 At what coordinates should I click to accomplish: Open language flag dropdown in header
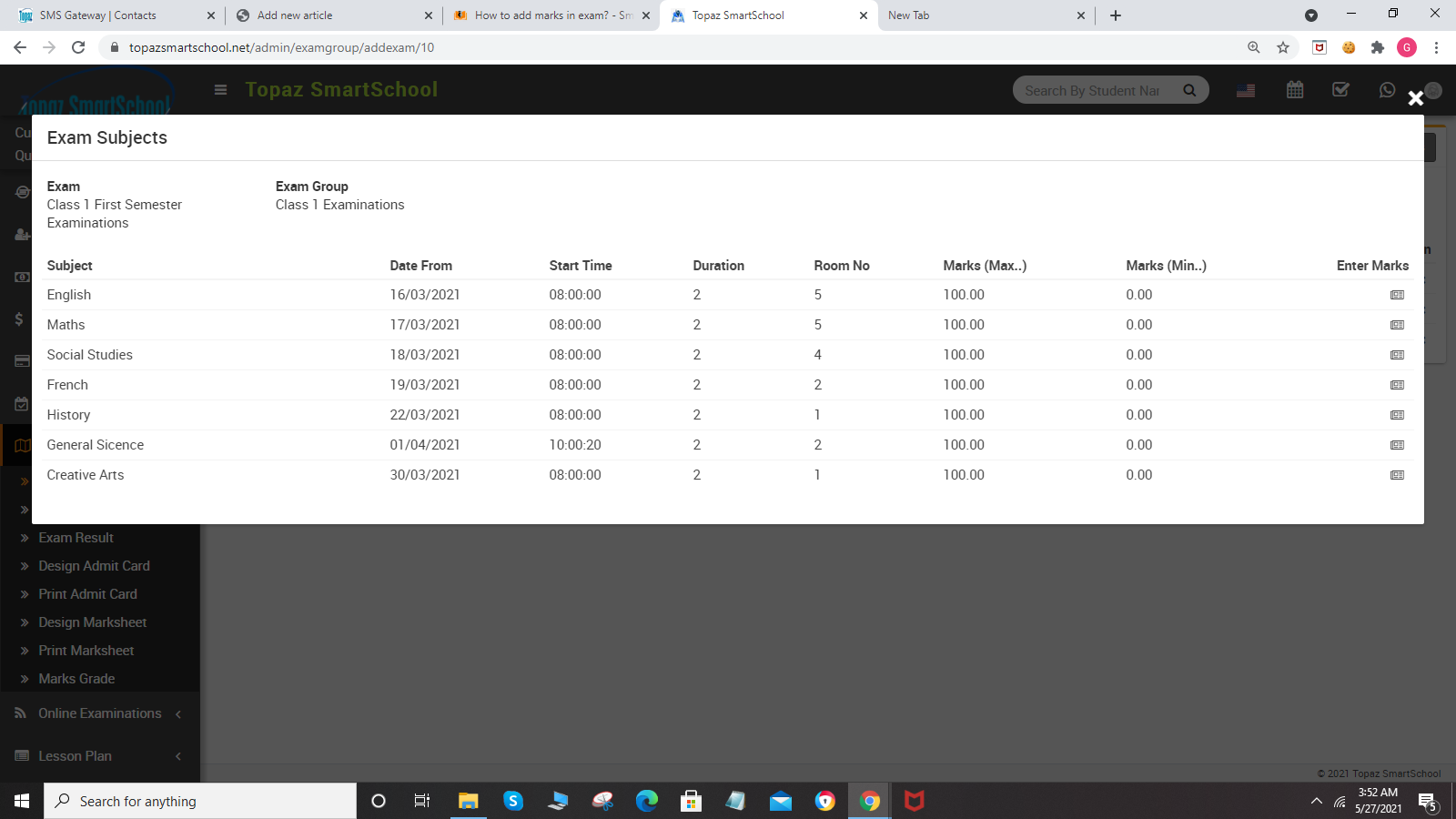pyautogui.click(x=1246, y=90)
